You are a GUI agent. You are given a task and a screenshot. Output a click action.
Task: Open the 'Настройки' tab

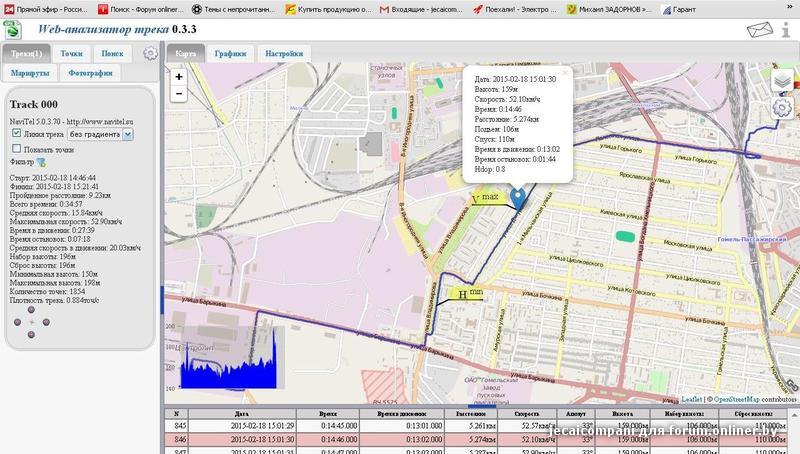[x=284, y=54]
